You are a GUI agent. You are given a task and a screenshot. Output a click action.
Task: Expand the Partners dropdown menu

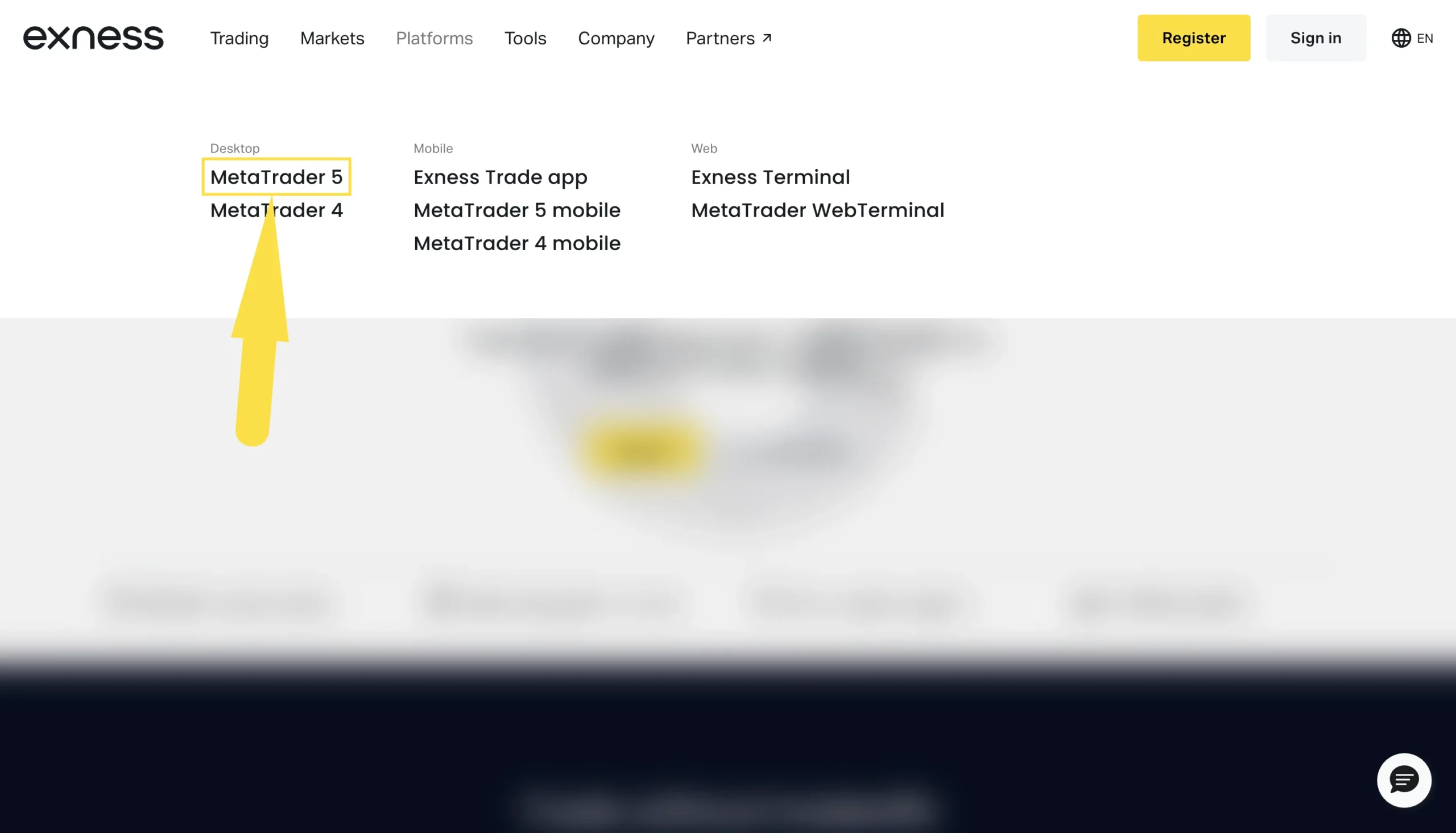727,38
